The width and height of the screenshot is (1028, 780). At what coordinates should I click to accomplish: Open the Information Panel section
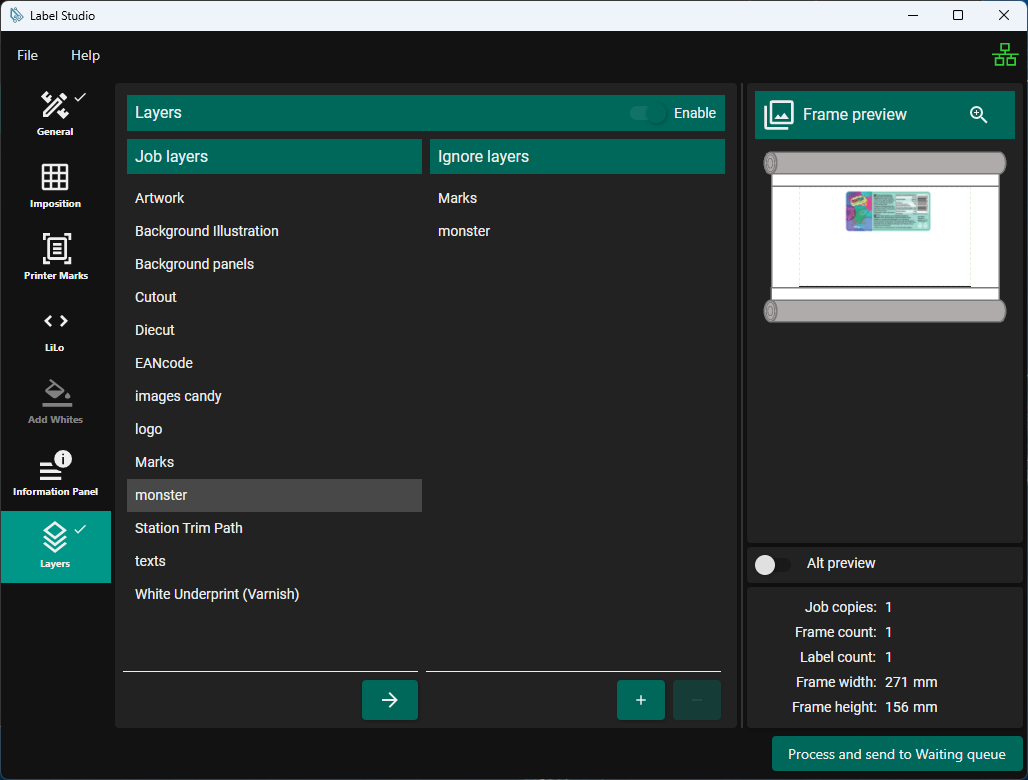55,474
